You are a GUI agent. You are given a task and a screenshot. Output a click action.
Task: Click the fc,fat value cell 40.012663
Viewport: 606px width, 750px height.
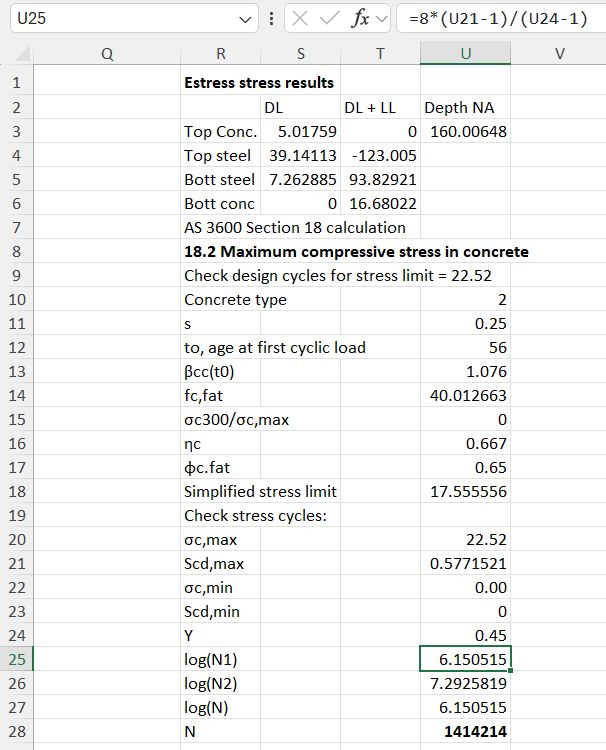click(465, 395)
